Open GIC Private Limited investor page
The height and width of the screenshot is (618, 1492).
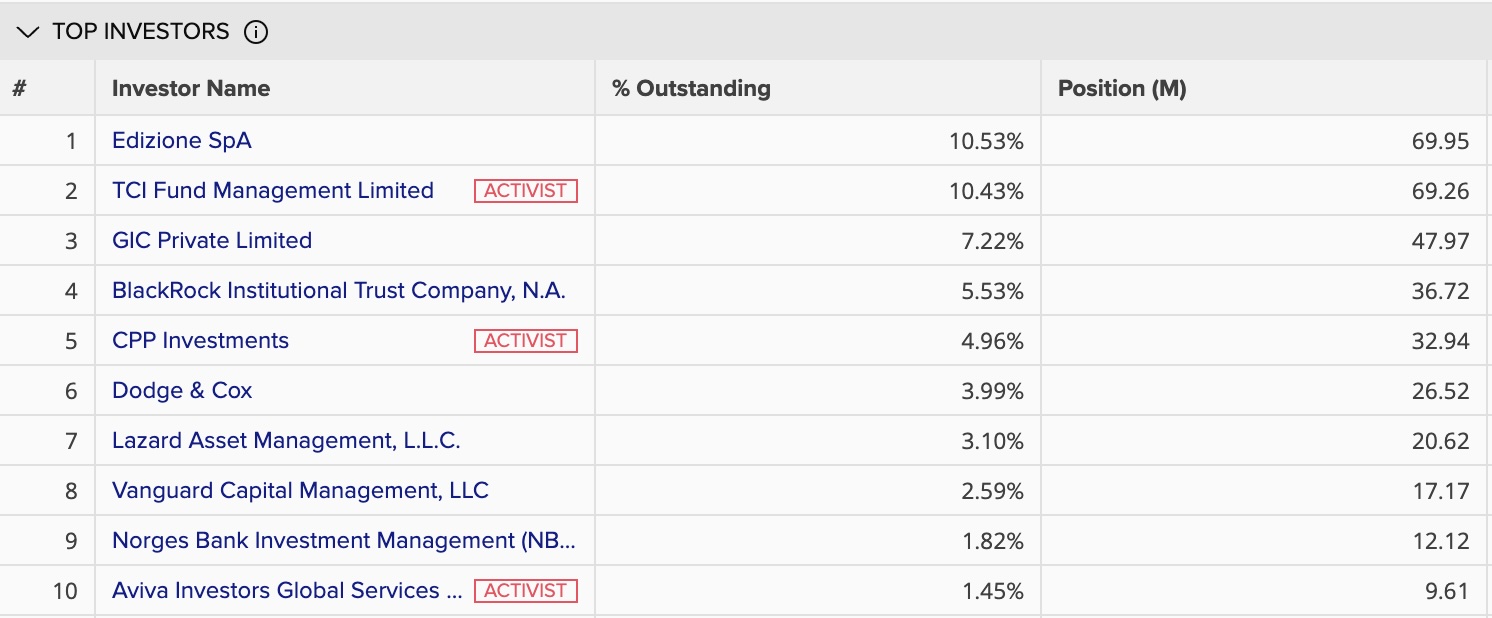(212, 240)
